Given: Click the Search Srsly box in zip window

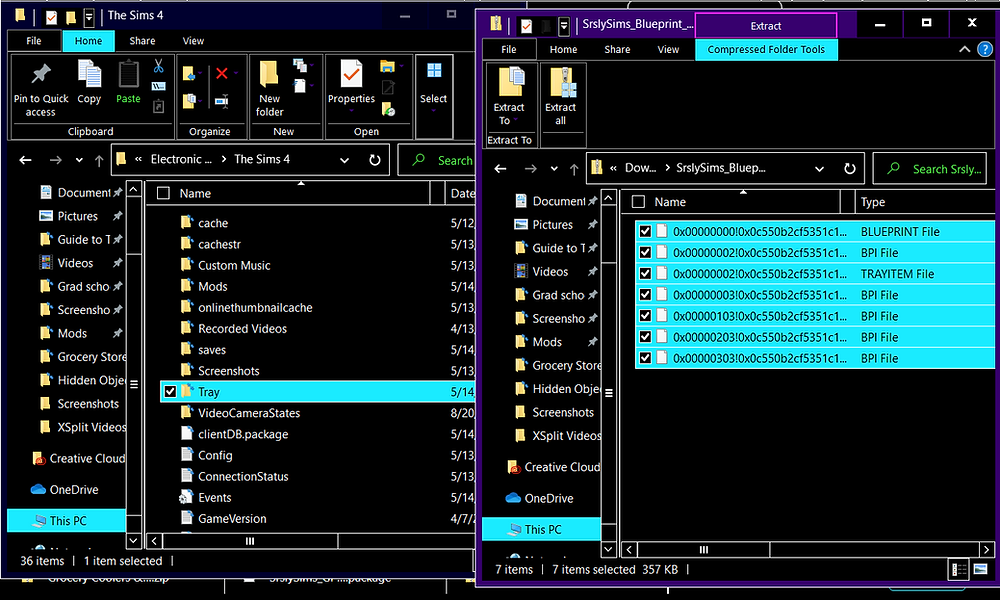Looking at the screenshot, I should [x=930, y=169].
